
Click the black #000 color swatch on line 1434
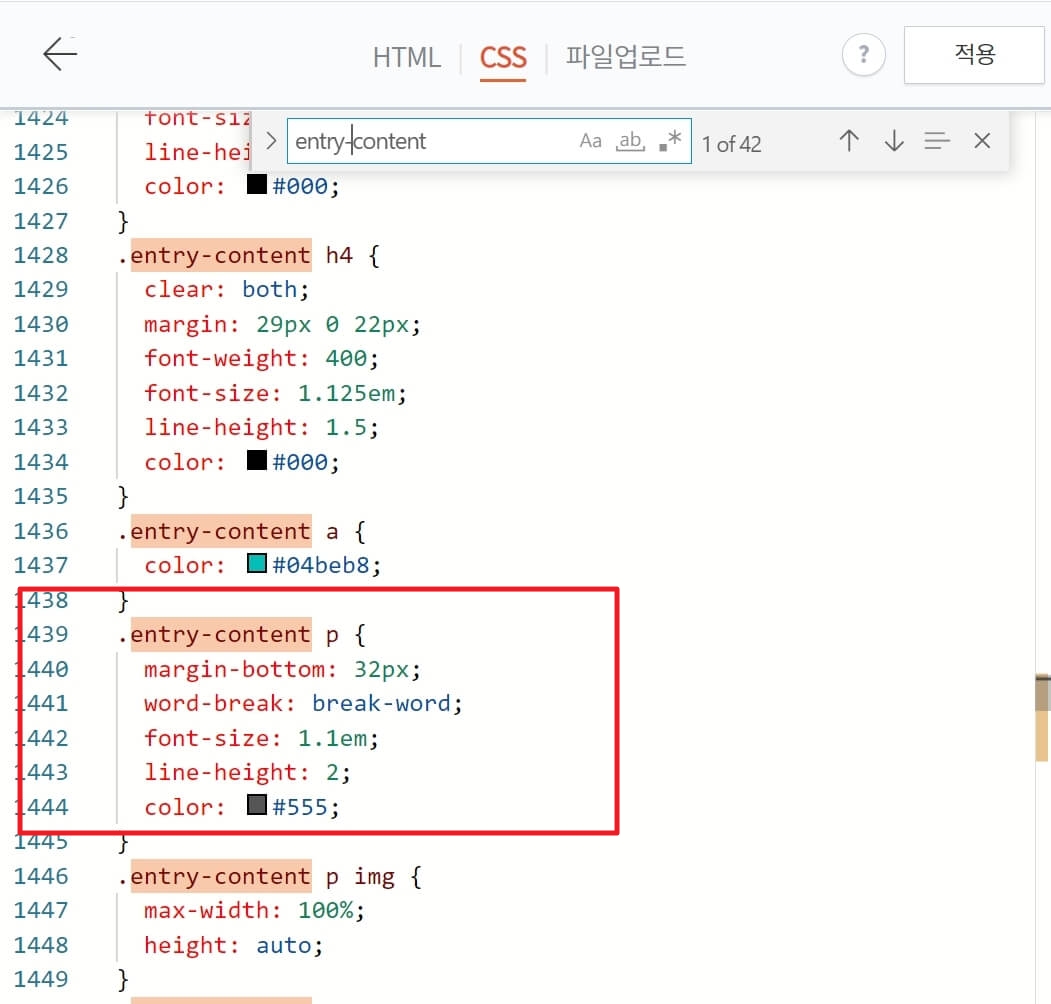pos(255,461)
